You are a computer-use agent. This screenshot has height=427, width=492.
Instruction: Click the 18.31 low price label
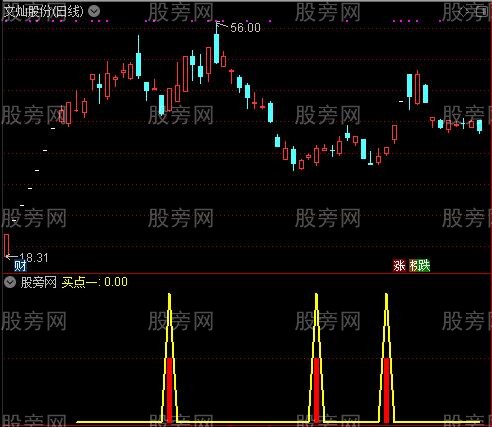(34, 257)
